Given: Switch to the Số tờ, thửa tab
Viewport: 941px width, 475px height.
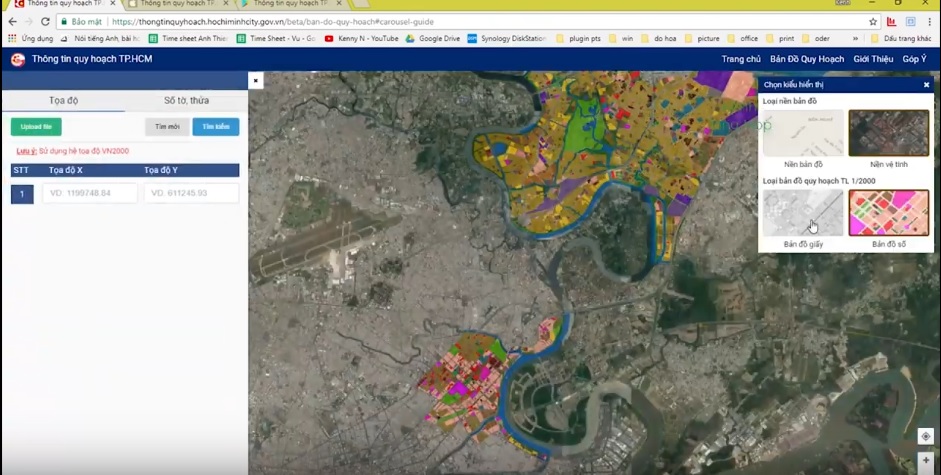Looking at the screenshot, I should coord(186,100).
